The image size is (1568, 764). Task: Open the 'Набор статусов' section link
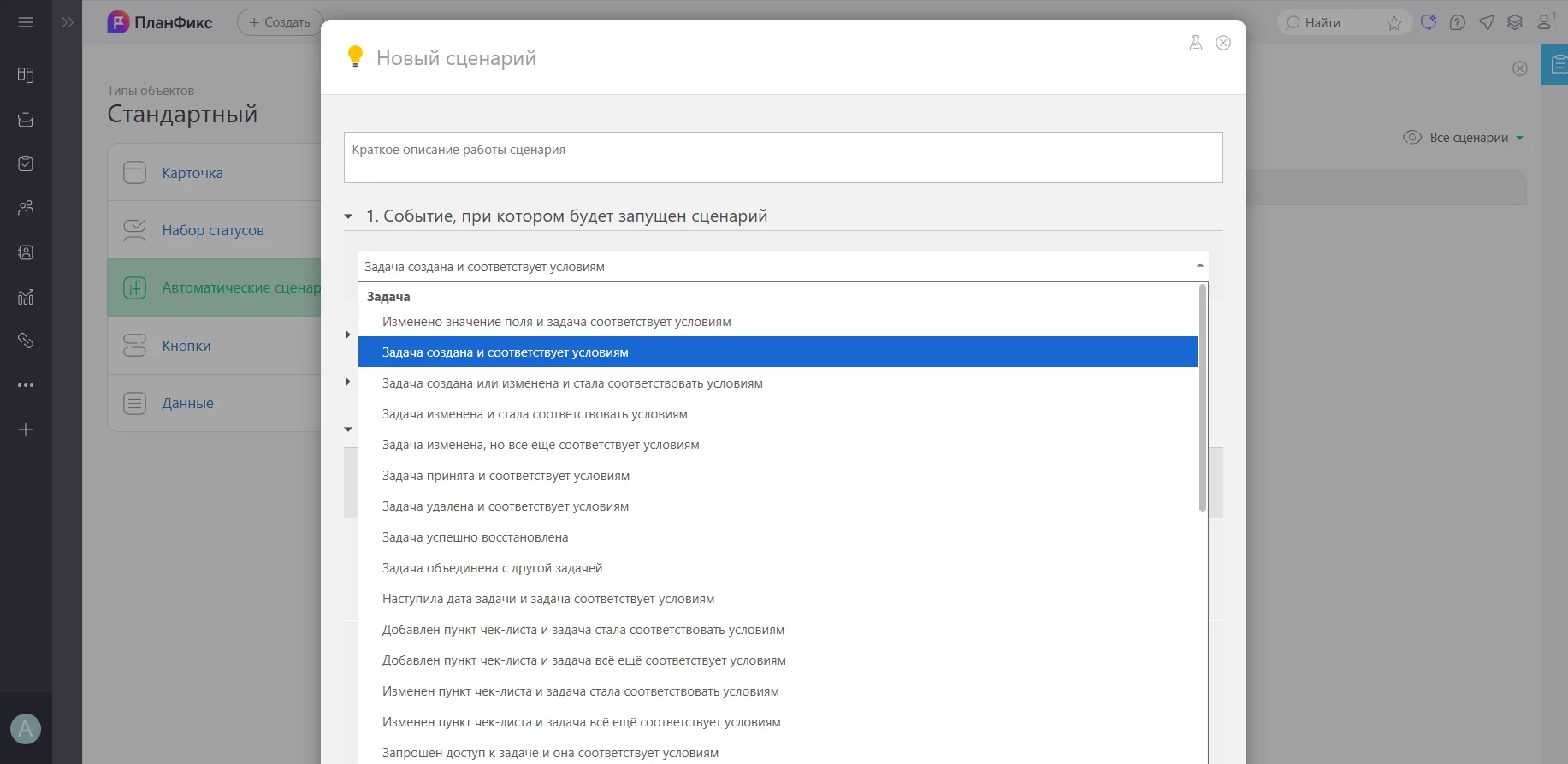213,230
